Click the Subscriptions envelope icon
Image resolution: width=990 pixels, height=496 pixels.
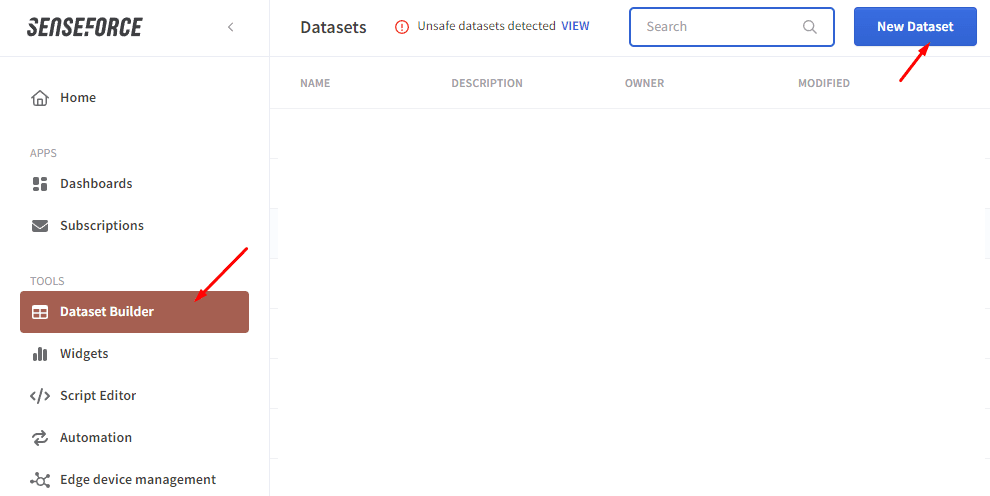(x=40, y=226)
